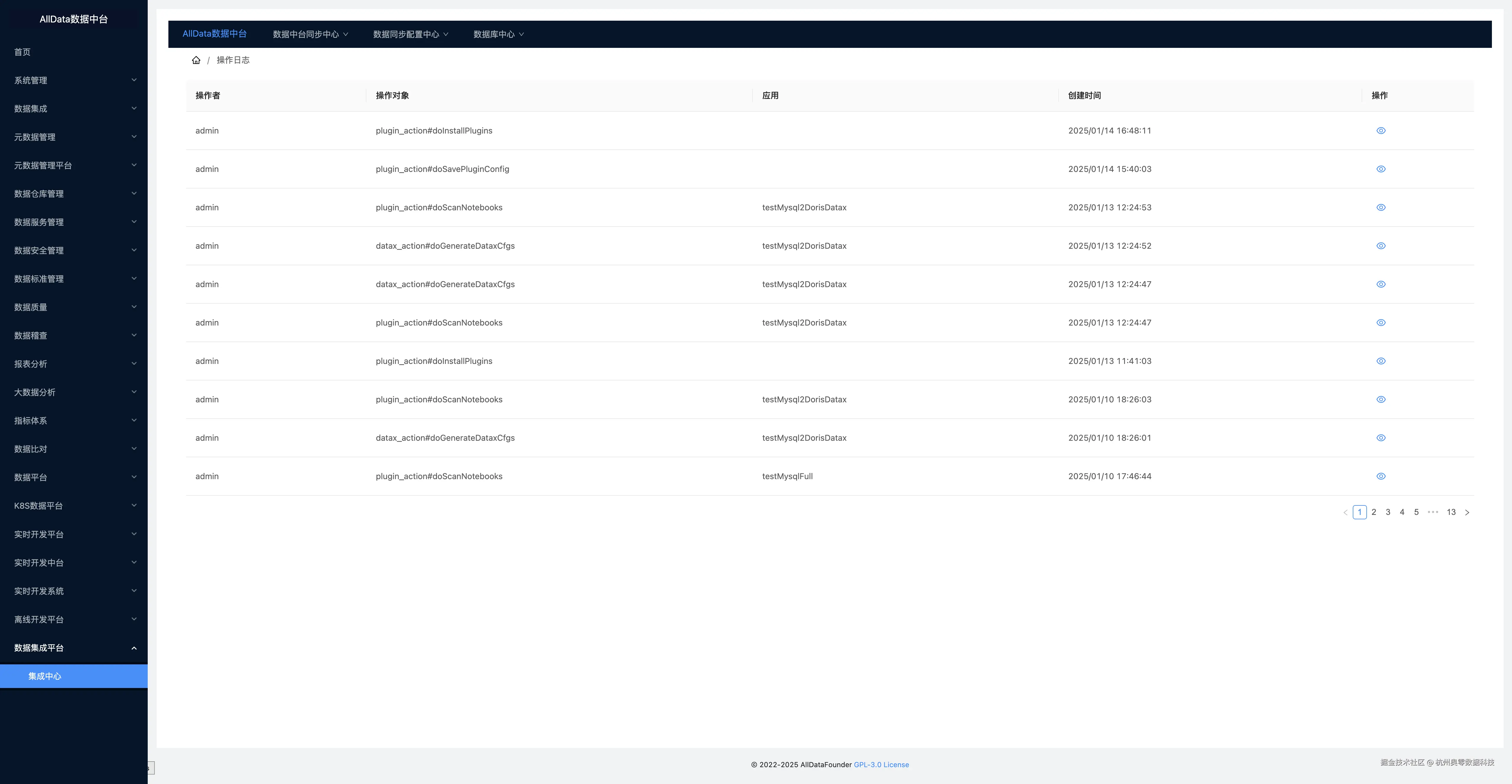Go to next page arrow in pagination
The image size is (1512, 784).
pyautogui.click(x=1467, y=512)
